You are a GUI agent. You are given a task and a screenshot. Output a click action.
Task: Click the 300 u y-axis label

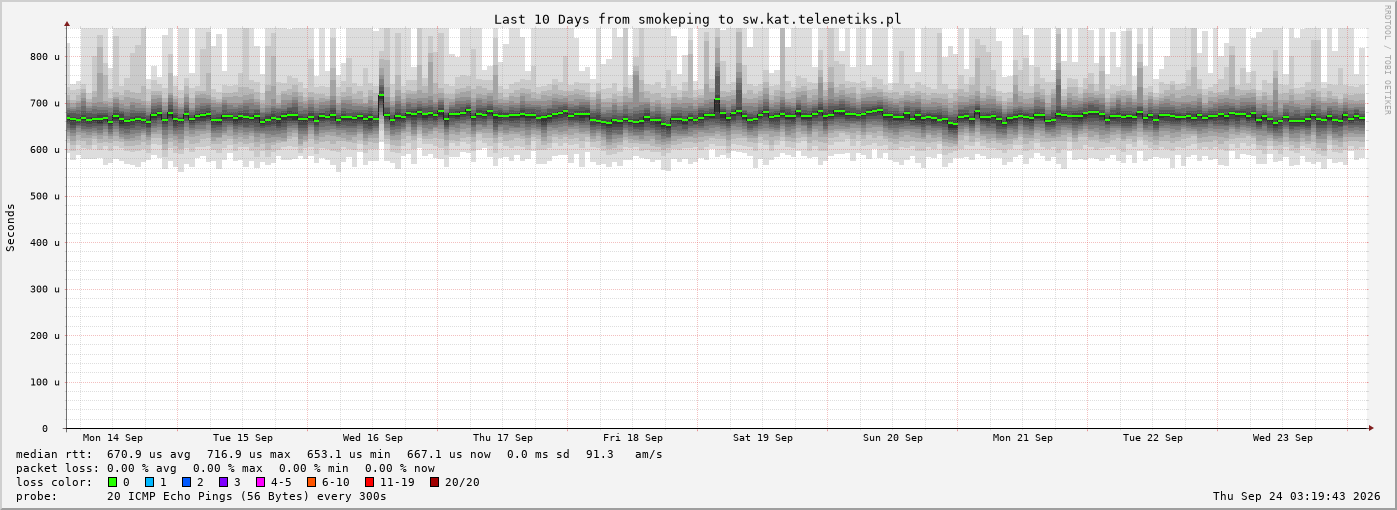tap(44, 289)
